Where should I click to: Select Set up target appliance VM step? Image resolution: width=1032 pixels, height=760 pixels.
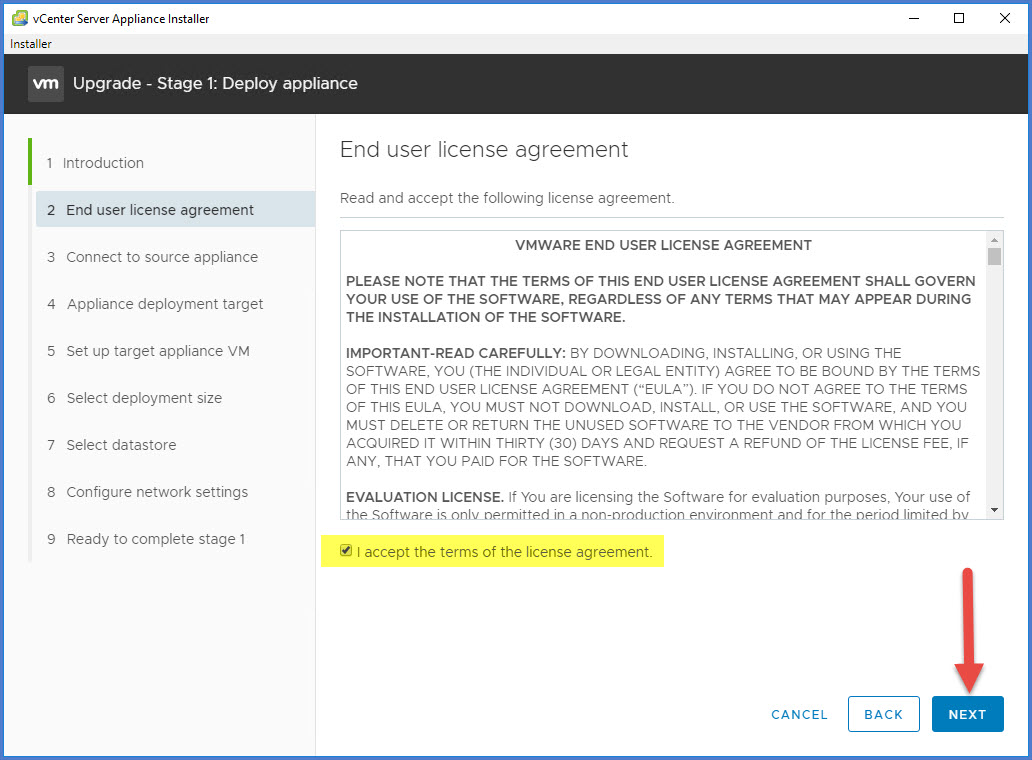(x=158, y=351)
